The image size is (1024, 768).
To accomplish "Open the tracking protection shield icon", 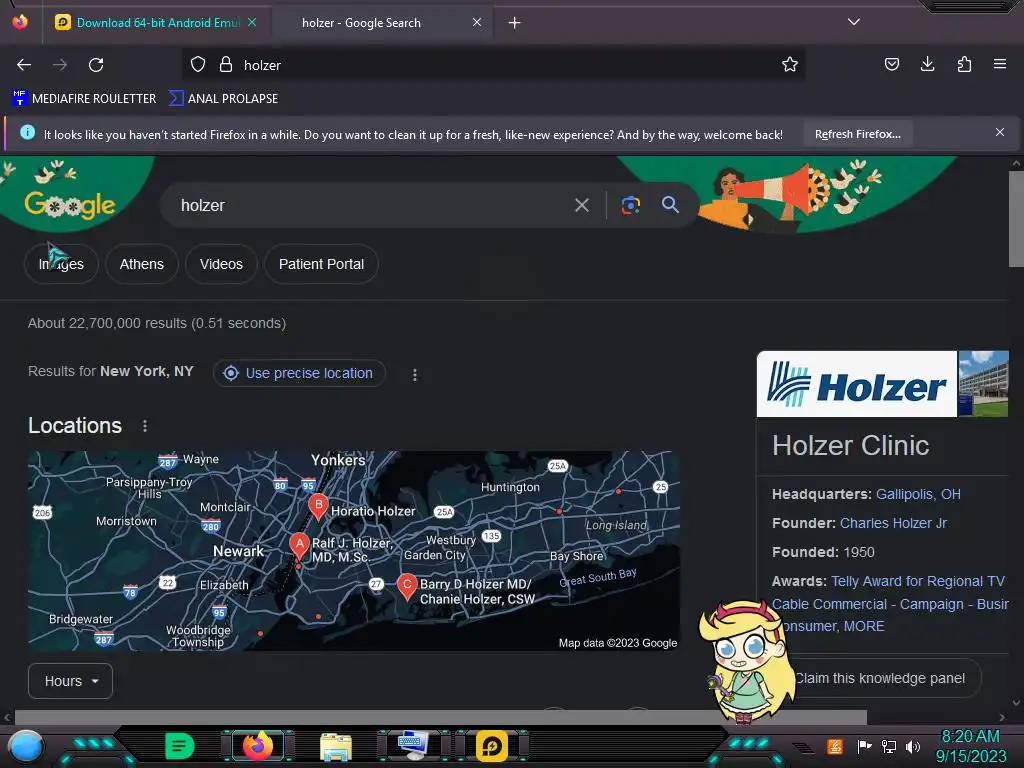I will [x=198, y=65].
